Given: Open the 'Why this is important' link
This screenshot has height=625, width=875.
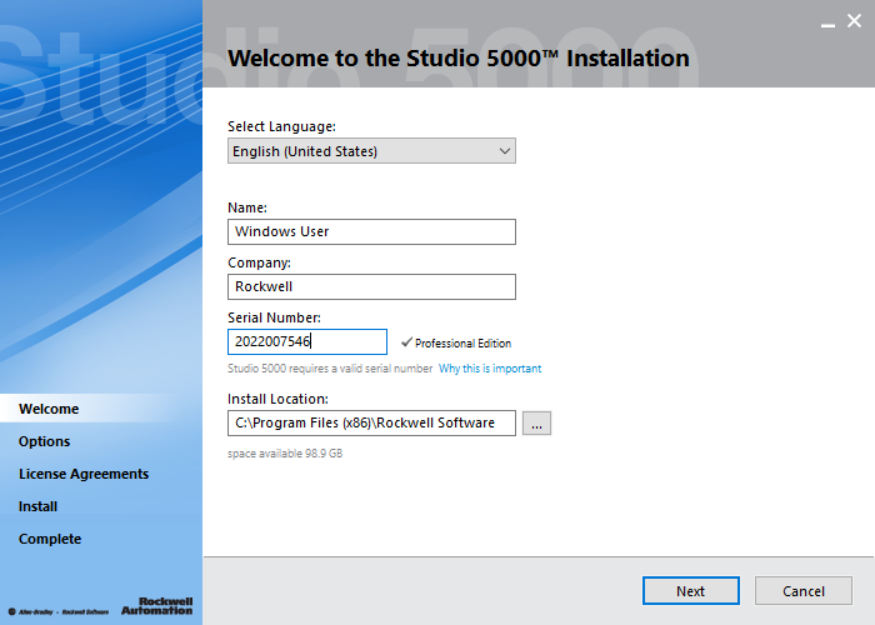Looking at the screenshot, I should (x=490, y=368).
